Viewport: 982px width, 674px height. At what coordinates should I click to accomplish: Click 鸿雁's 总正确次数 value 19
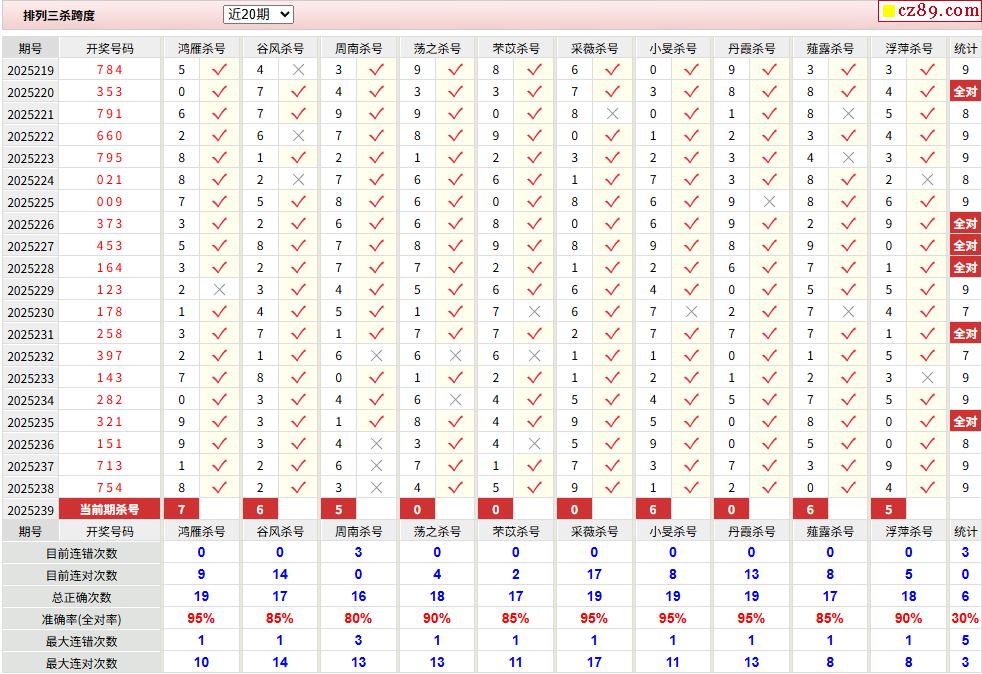click(201, 596)
